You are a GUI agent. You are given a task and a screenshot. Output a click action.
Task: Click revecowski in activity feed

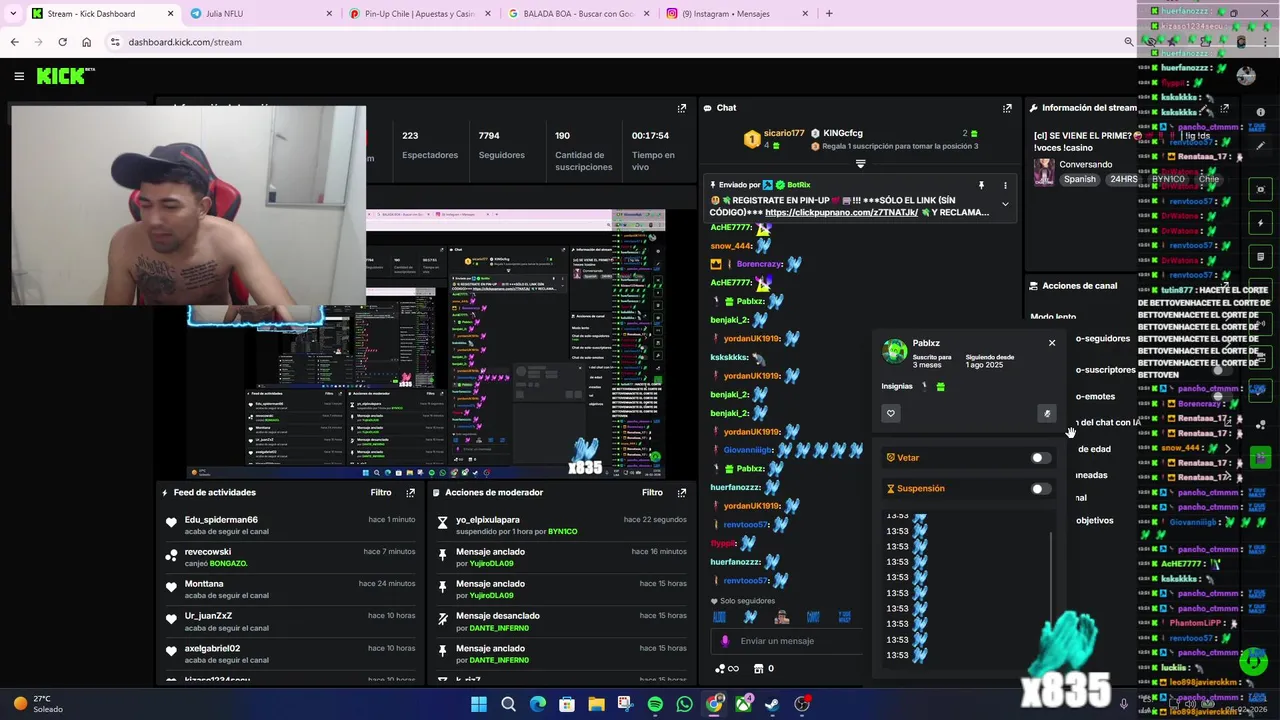pyautogui.click(x=208, y=552)
